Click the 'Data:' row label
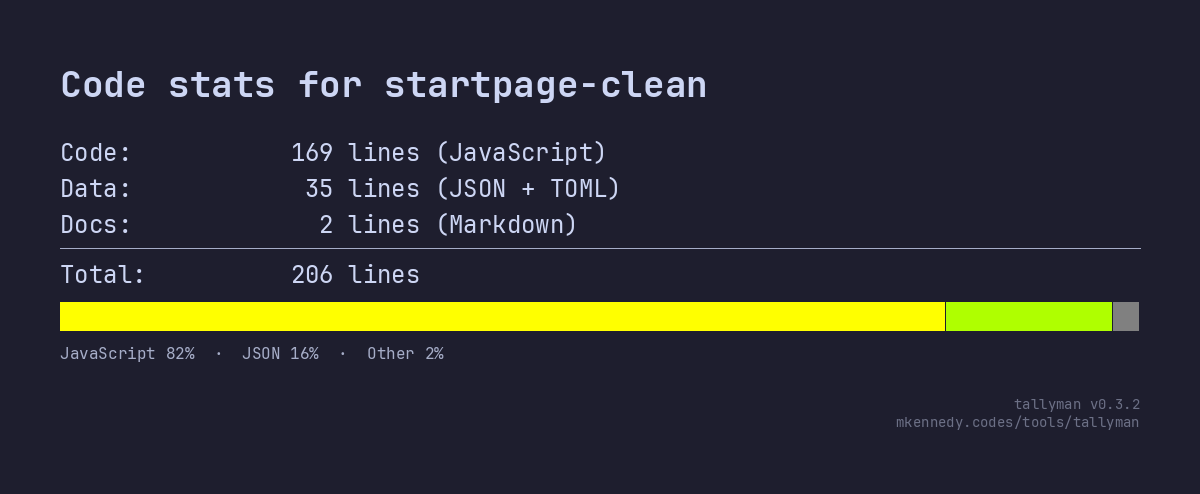The image size is (1200, 494). pos(96,189)
